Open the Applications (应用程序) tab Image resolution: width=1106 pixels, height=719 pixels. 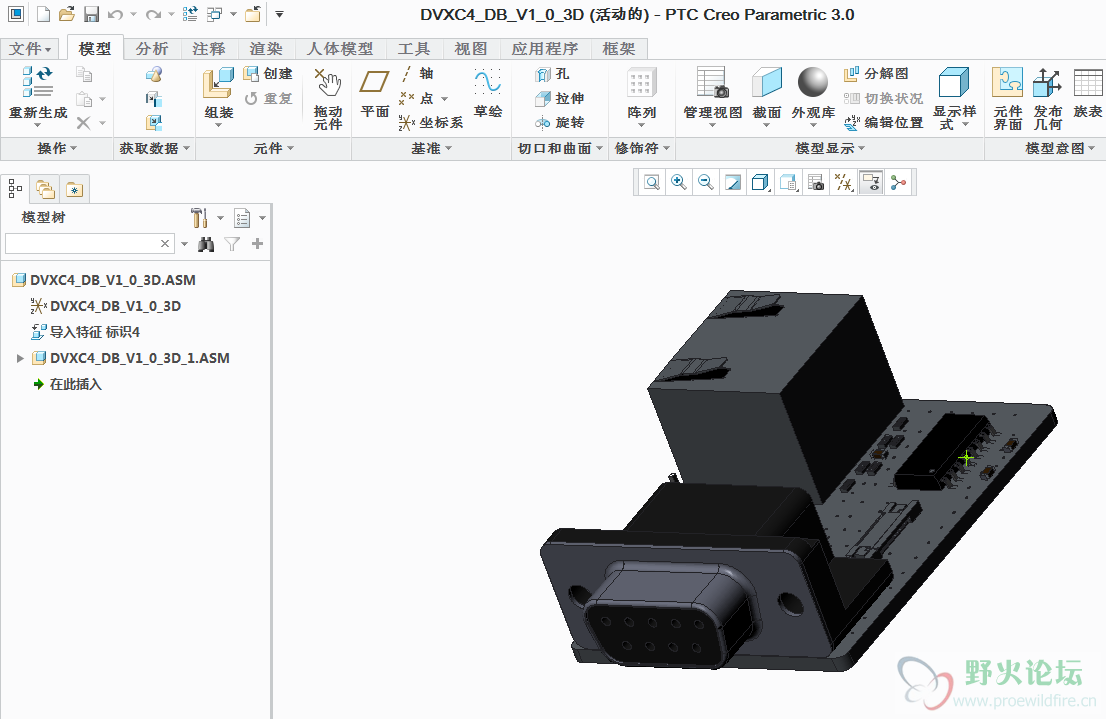click(545, 49)
